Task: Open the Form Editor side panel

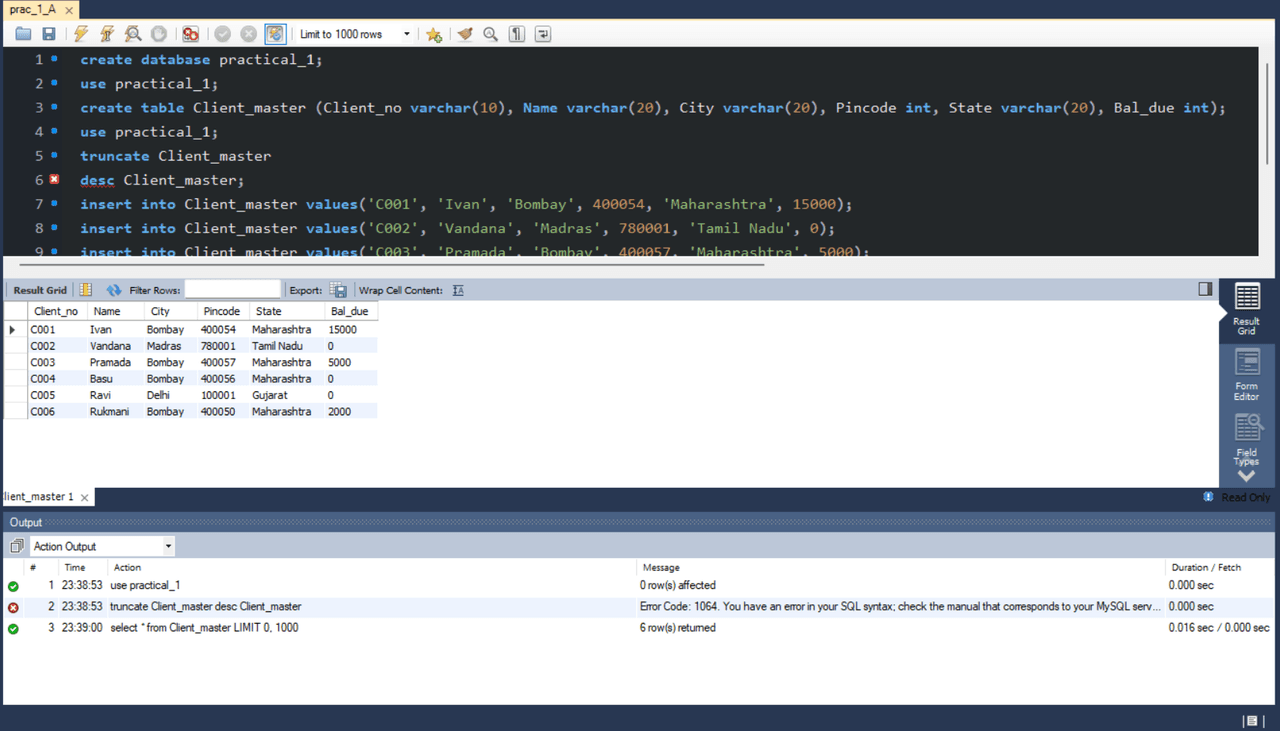Action: coord(1247,375)
